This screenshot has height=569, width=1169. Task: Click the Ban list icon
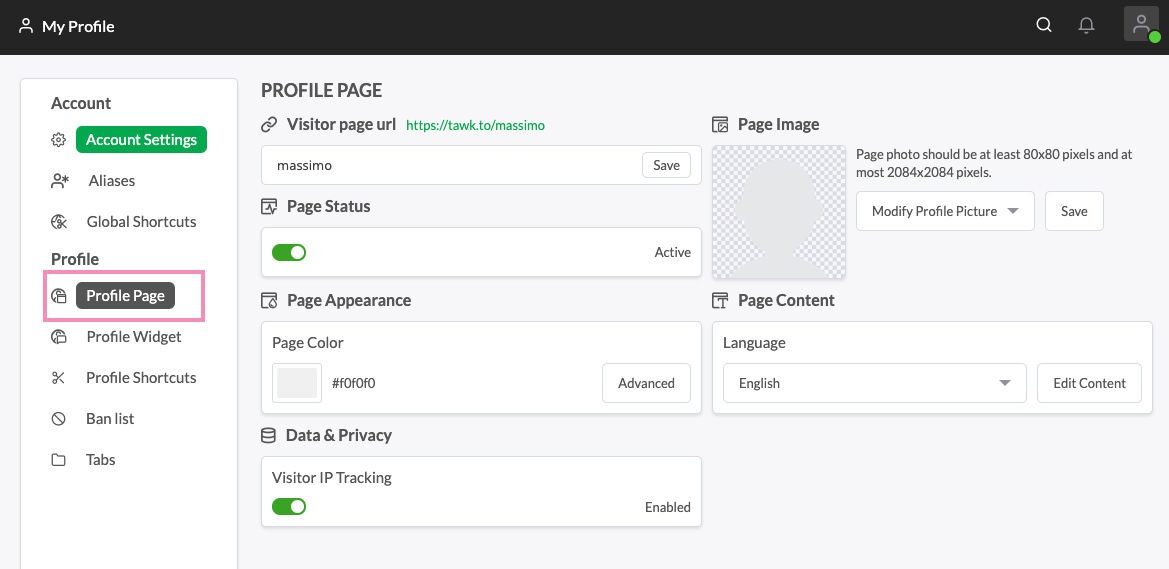click(x=59, y=419)
